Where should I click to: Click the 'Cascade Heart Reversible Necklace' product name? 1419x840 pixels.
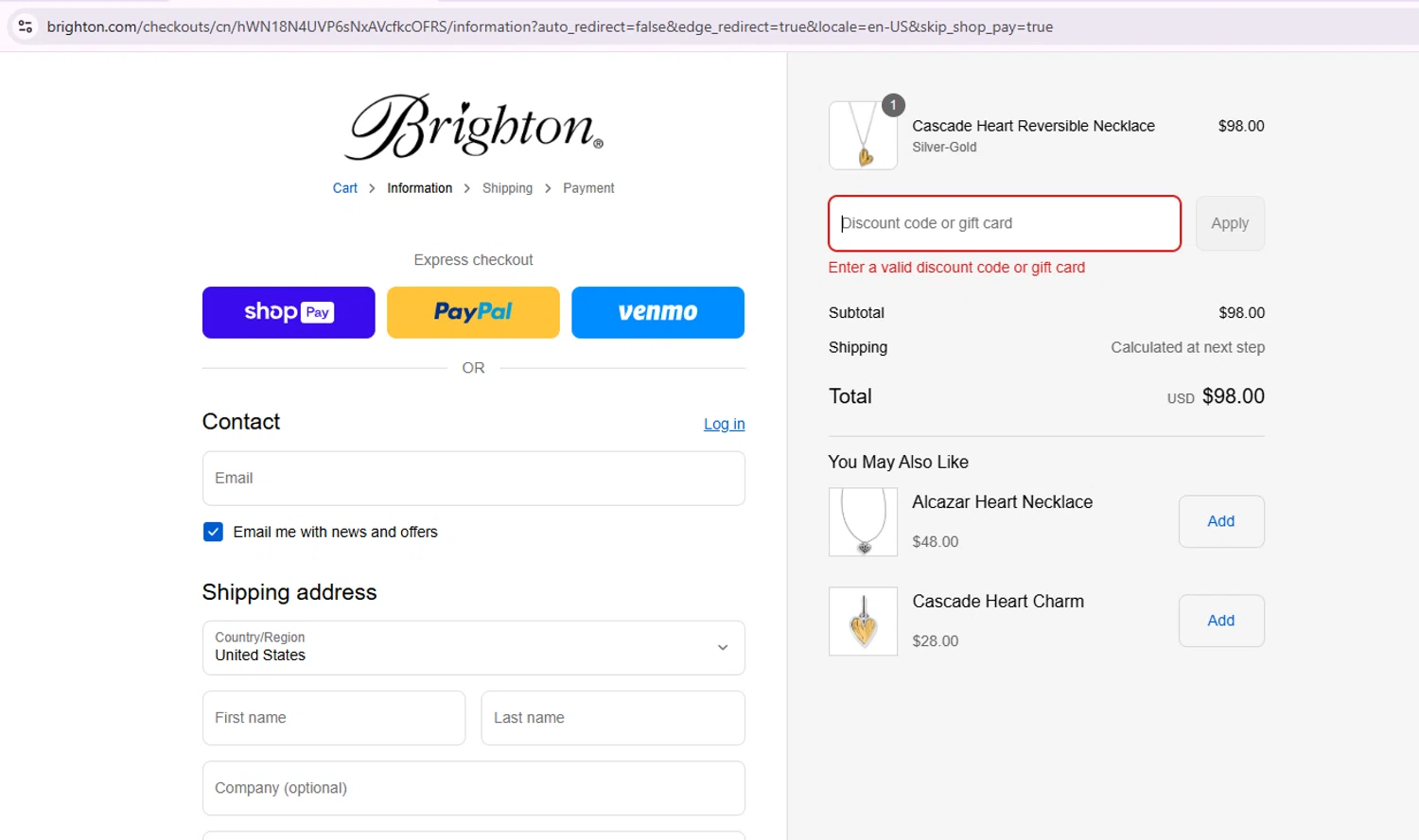(1033, 126)
